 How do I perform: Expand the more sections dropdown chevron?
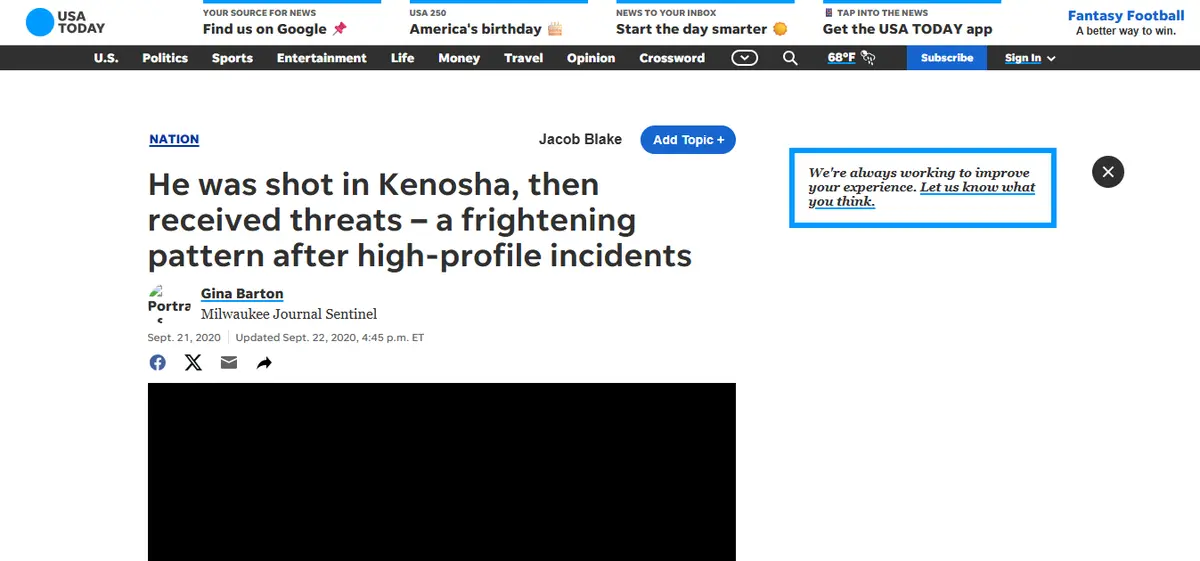click(x=744, y=58)
